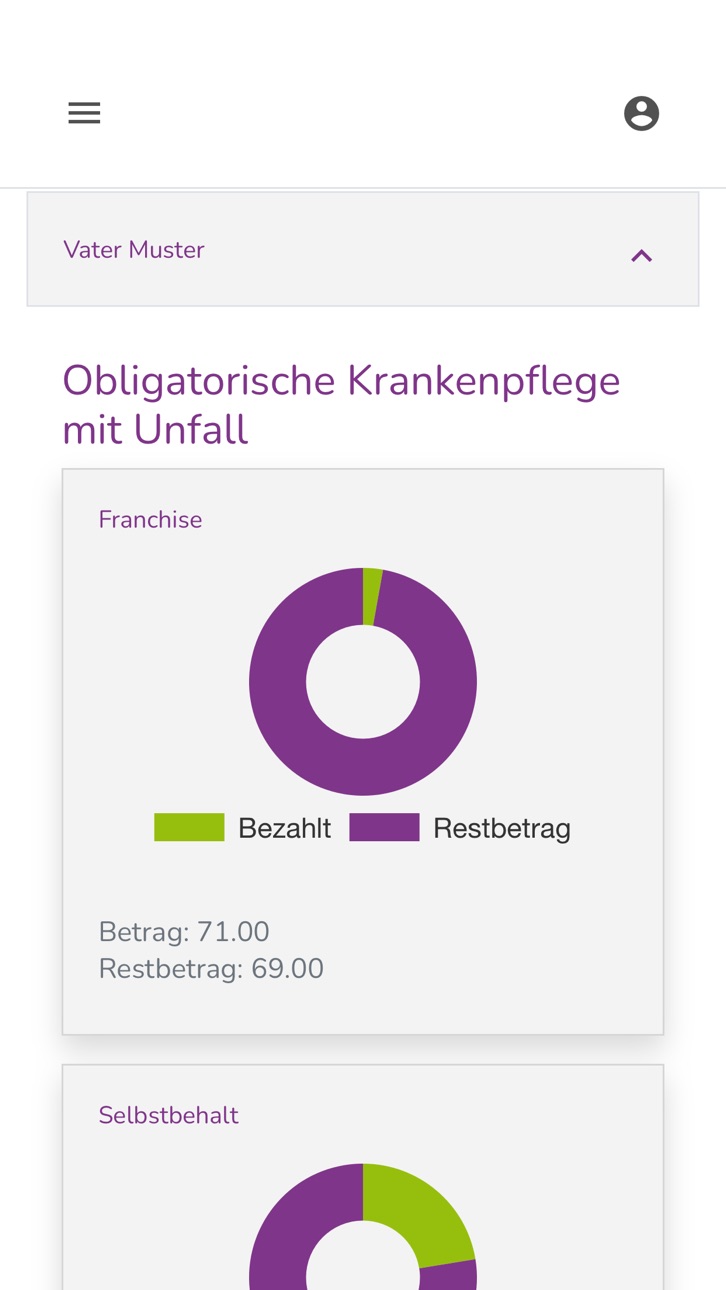726x1290 pixels.
Task: Click the green Bezahlt legend color box
Action: tap(189, 828)
